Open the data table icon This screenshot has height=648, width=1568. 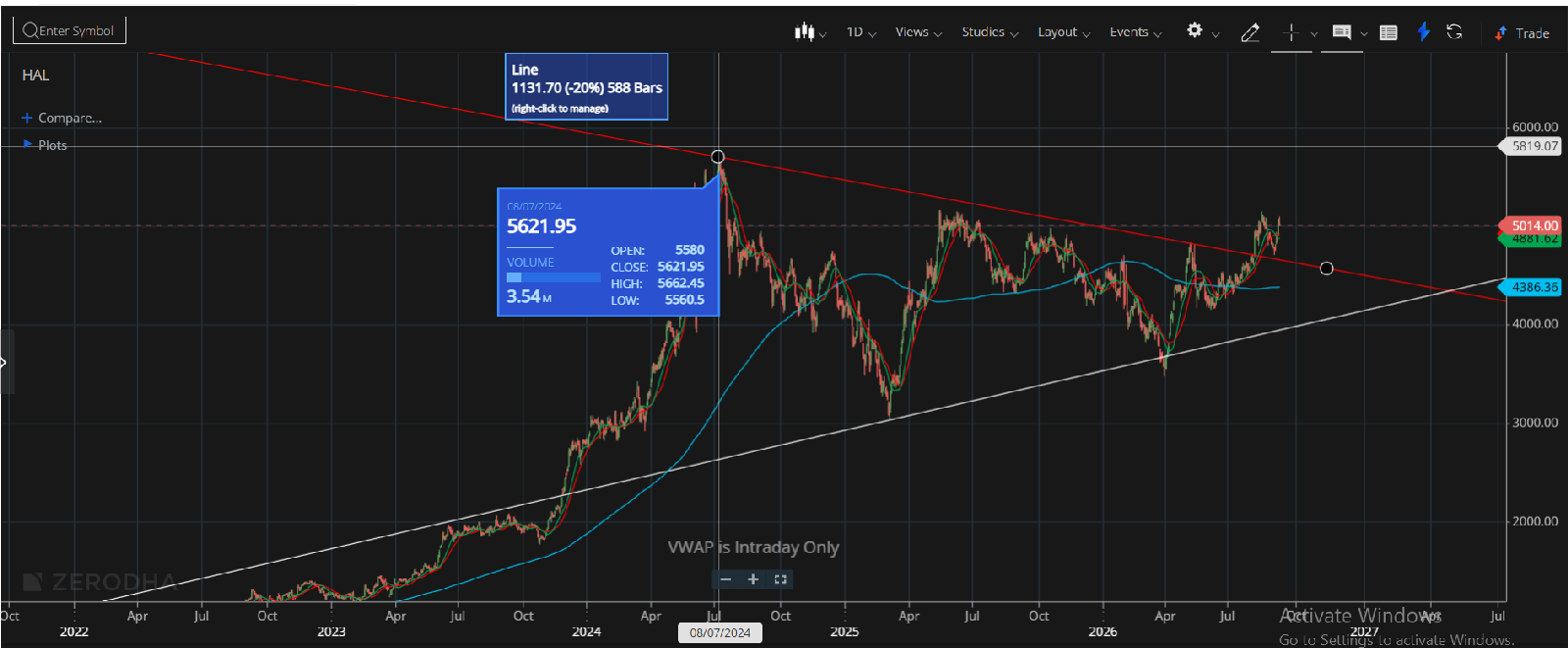1389,32
